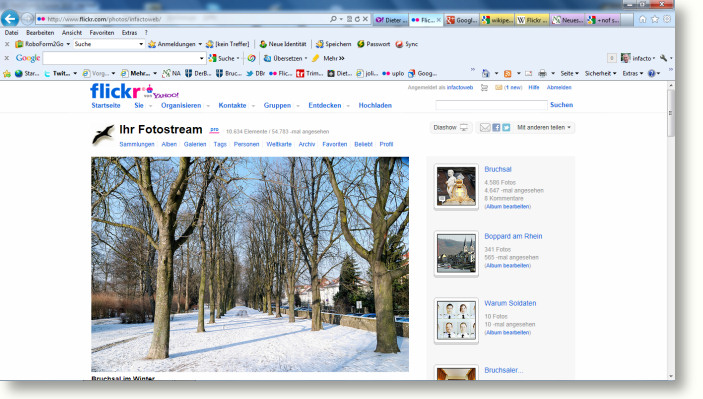The height and width of the screenshot is (399, 703).
Task: Switch to the wikipe... browser tab
Action: tap(497, 20)
